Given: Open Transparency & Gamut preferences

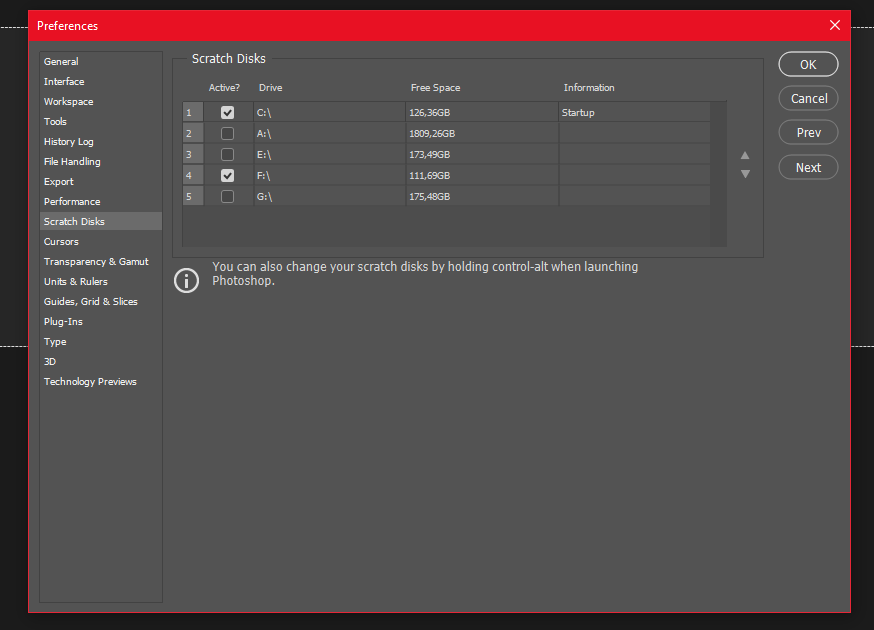Looking at the screenshot, I should tap(101, 261).
